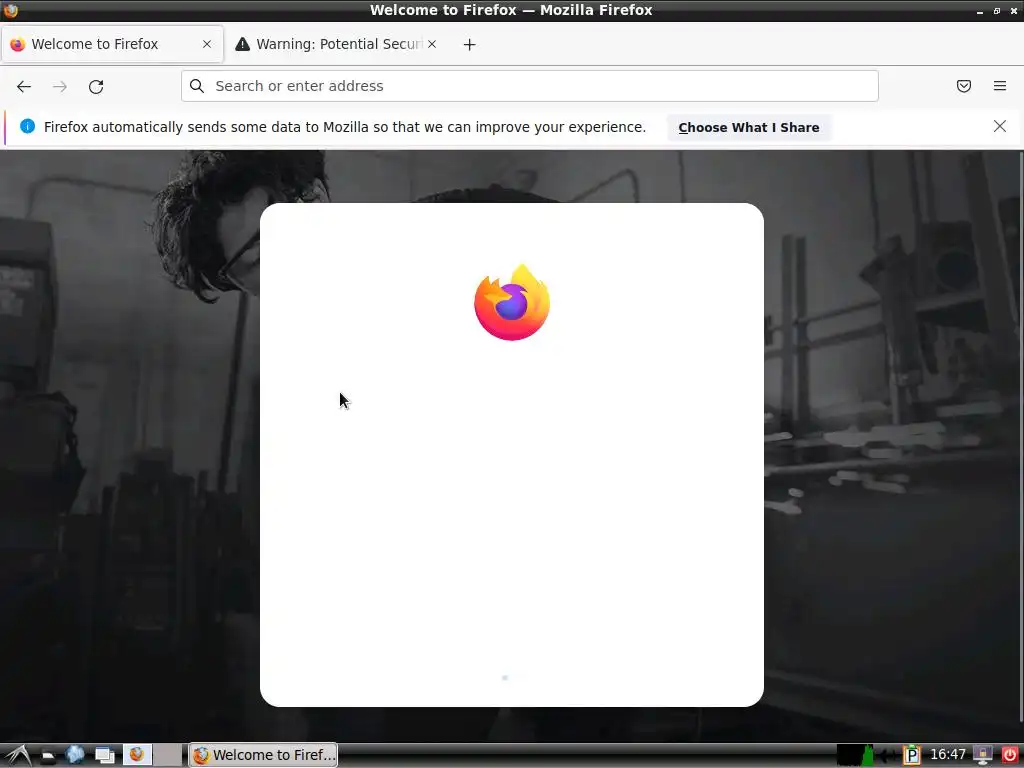This screenshot has width=1024, height=768.
Task: Click the Welcome to Firefox tab favicon
Action: [18, 44]
